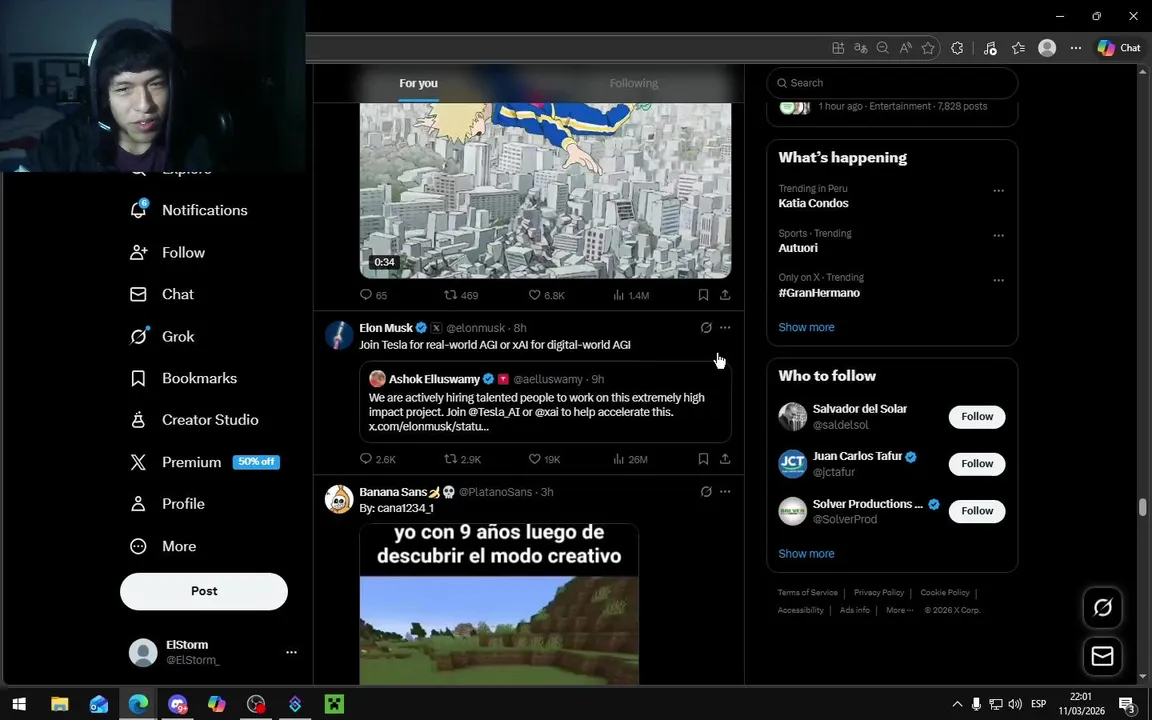
Task: Open the quoted Ashok Elluswamy post
Action: pyautogui.click(x=545, y=402)
